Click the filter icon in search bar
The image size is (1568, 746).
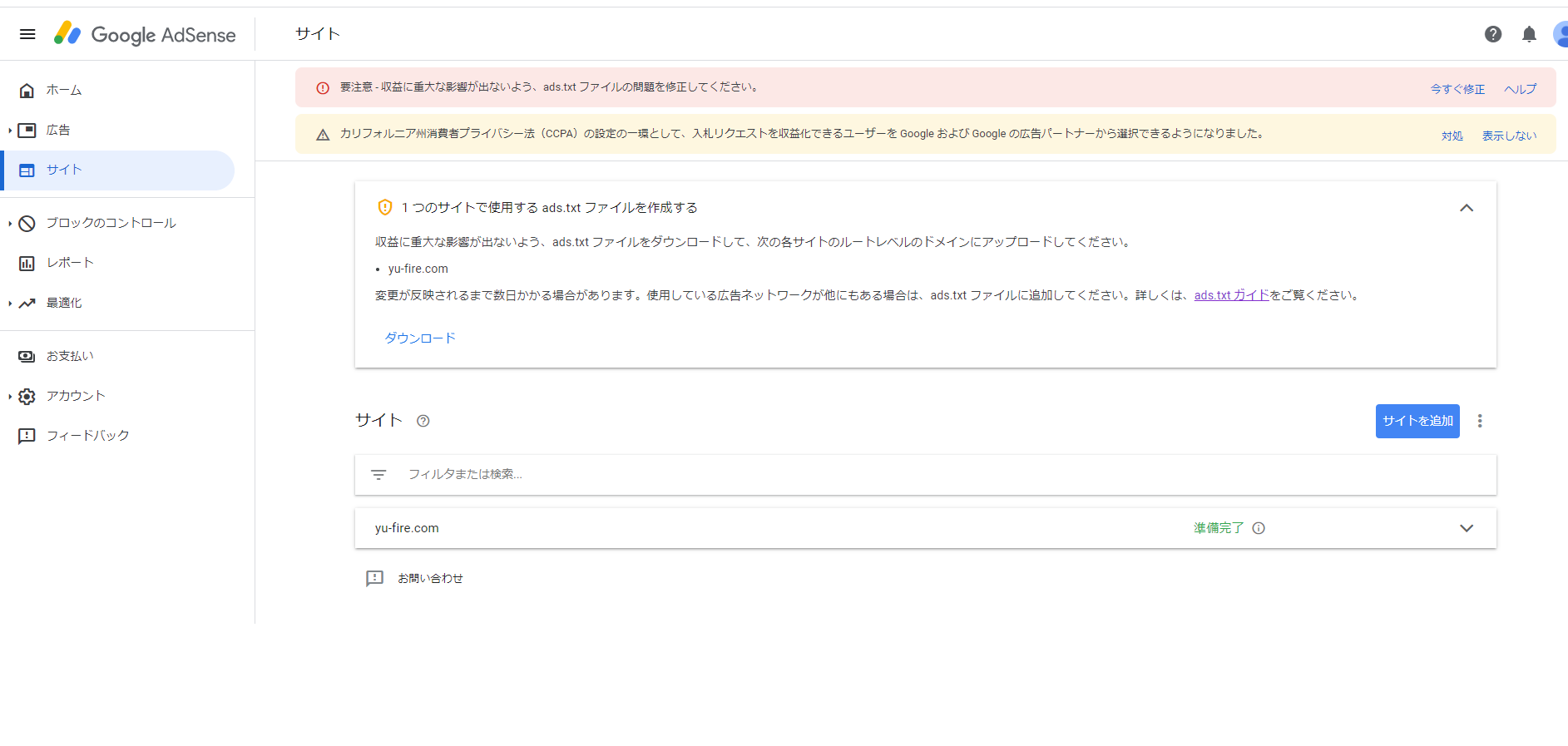pos(378,475)
